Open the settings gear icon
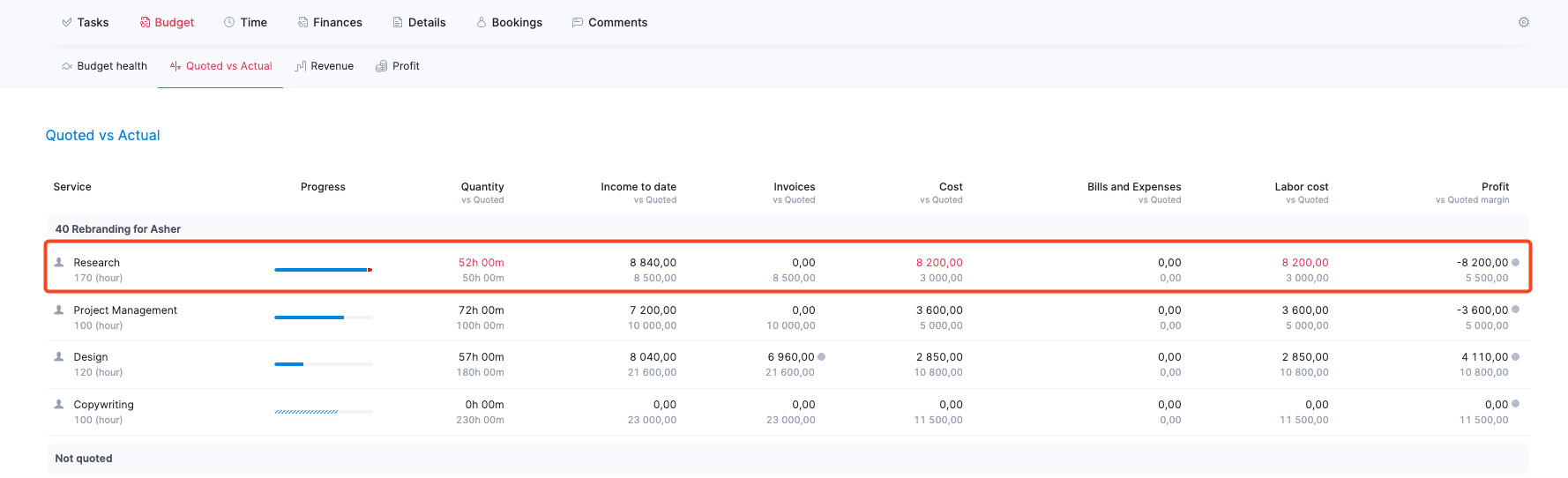The width and height of the screenshot is (1568, 478). coord(1523,22)
